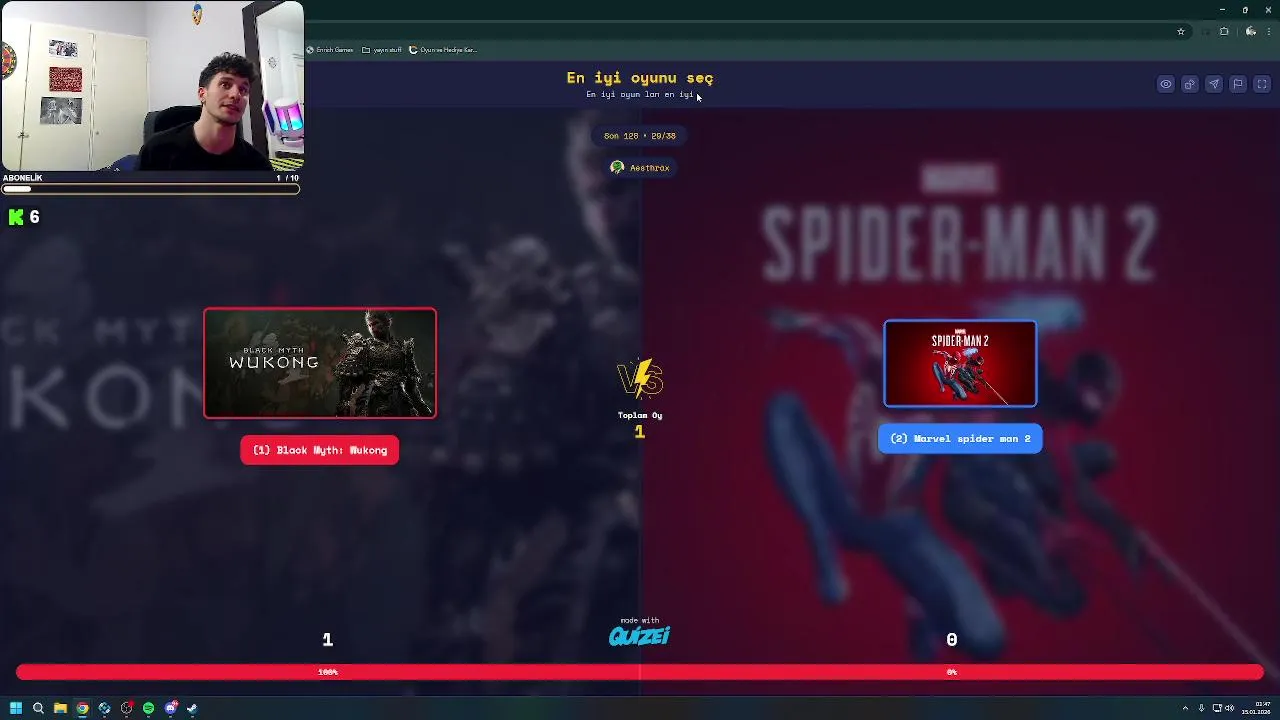1280x720 pixels.
Task: Open the Oyun ve Hediye Kar... bookmark
Action: (x=443, y=50)
